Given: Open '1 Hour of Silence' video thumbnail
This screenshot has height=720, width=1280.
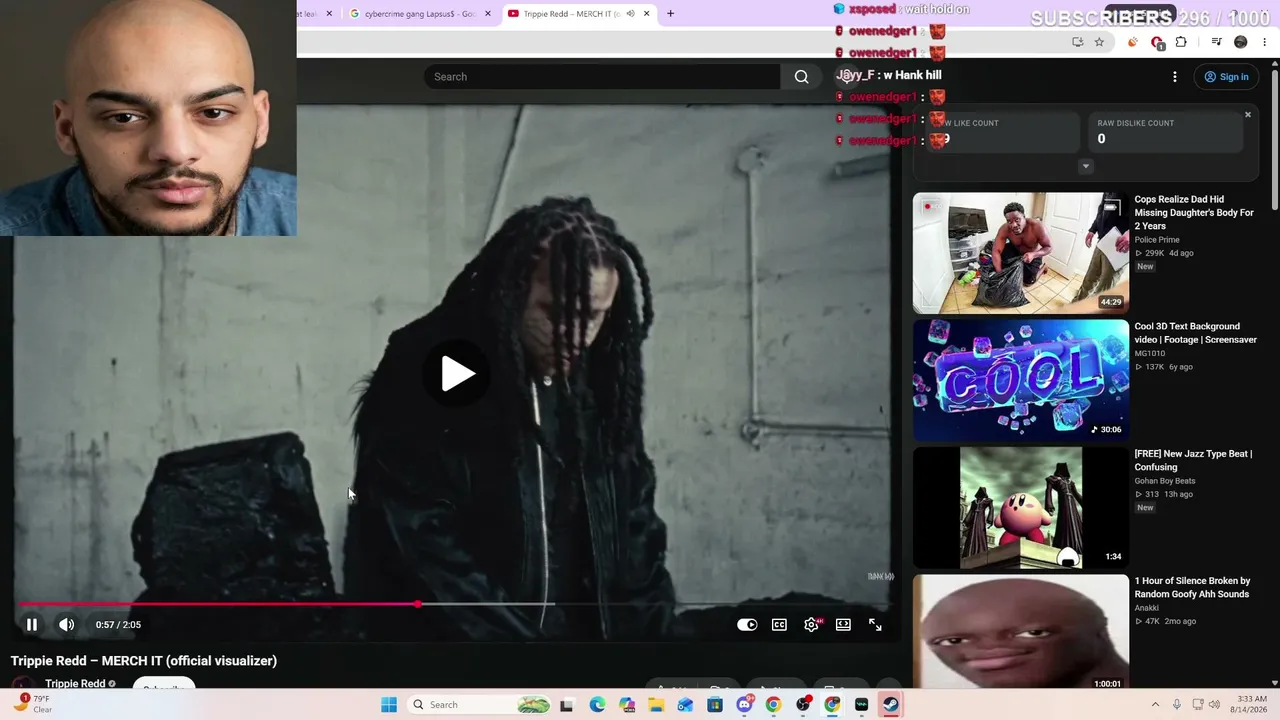Looking at the screenshot, I should tap(1020, 632).
